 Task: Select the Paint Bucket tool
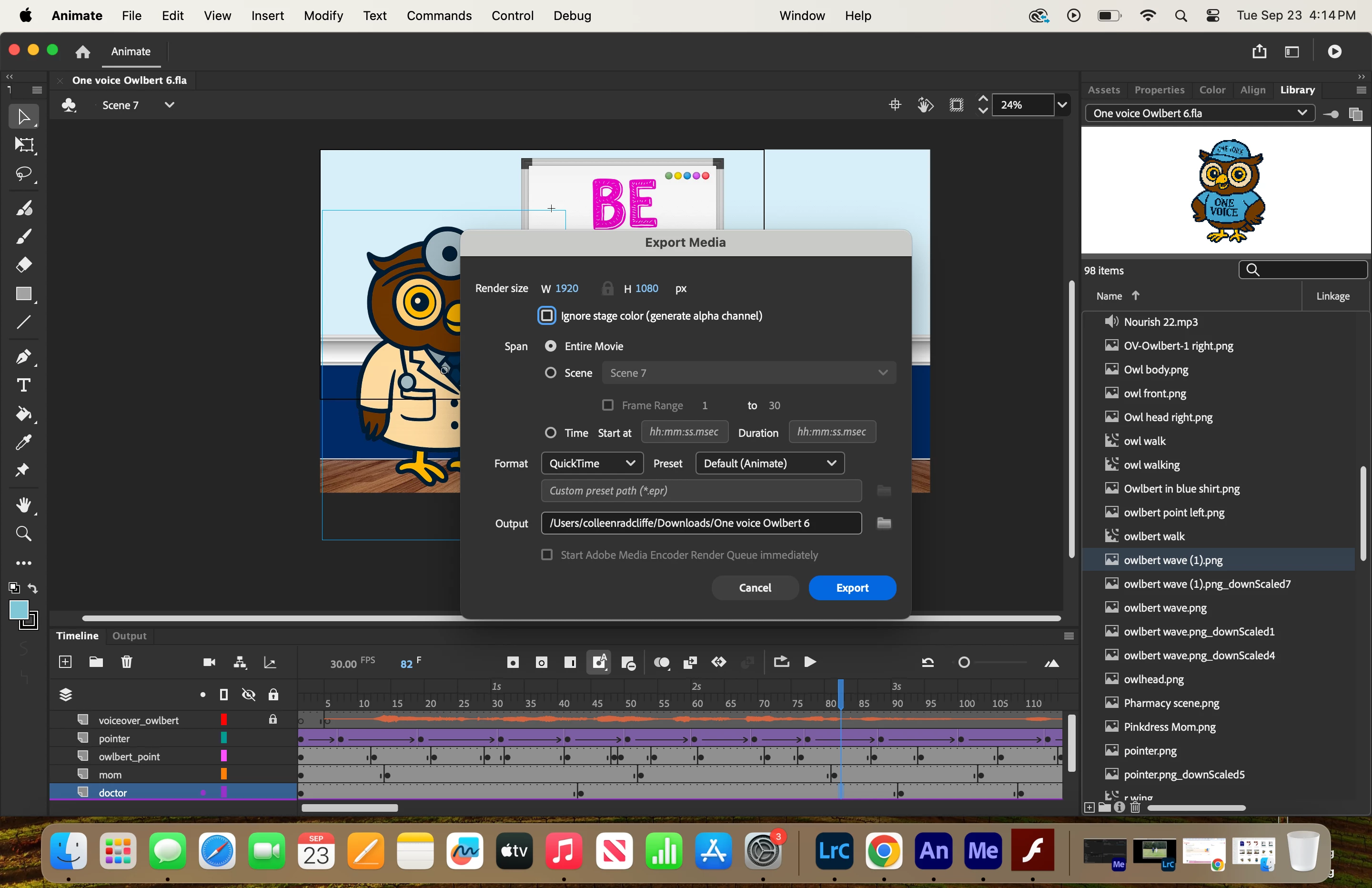[x=24, y=414]
